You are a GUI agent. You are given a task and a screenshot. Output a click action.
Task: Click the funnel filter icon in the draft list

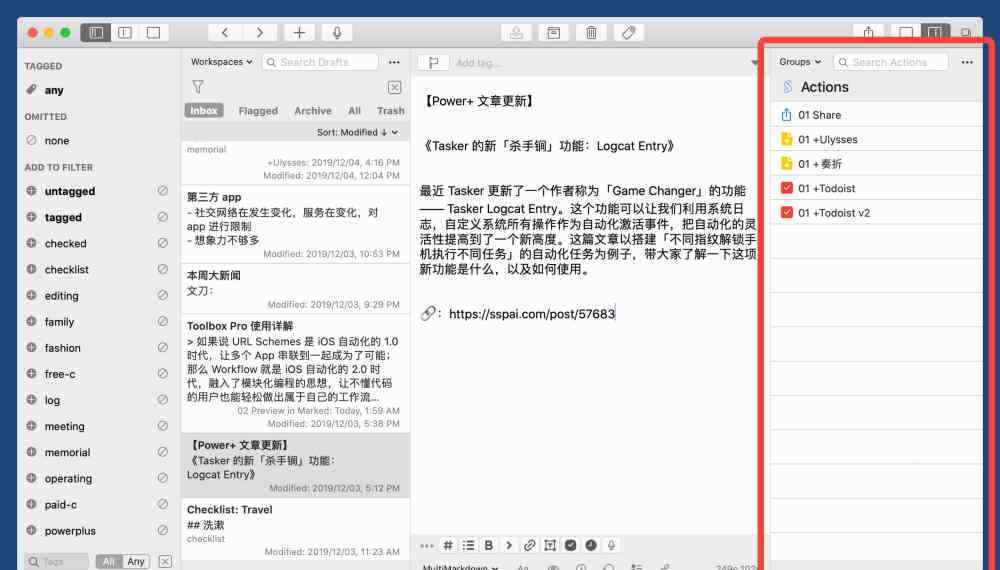click(198, 87)
